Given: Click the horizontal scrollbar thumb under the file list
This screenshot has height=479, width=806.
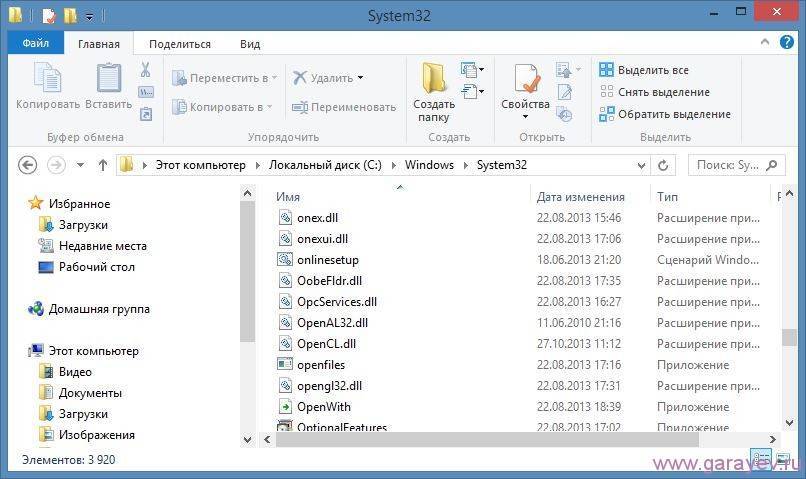Looking at the screenshot, I should pos(487,439).
